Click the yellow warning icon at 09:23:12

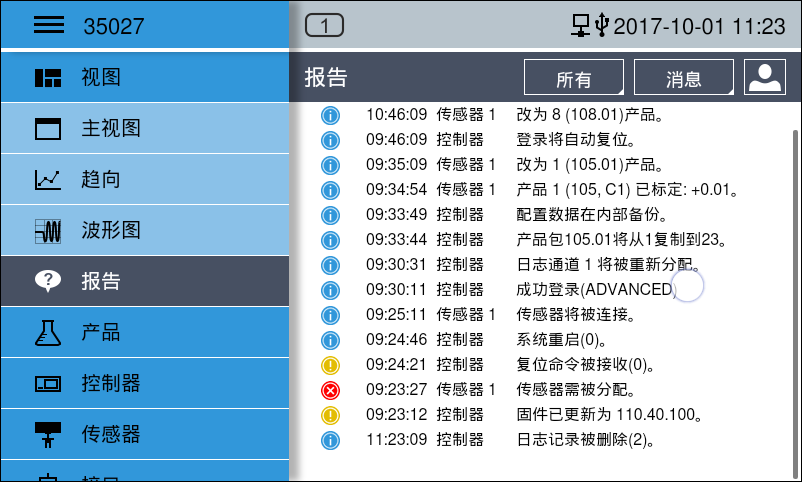coord(330,415)
